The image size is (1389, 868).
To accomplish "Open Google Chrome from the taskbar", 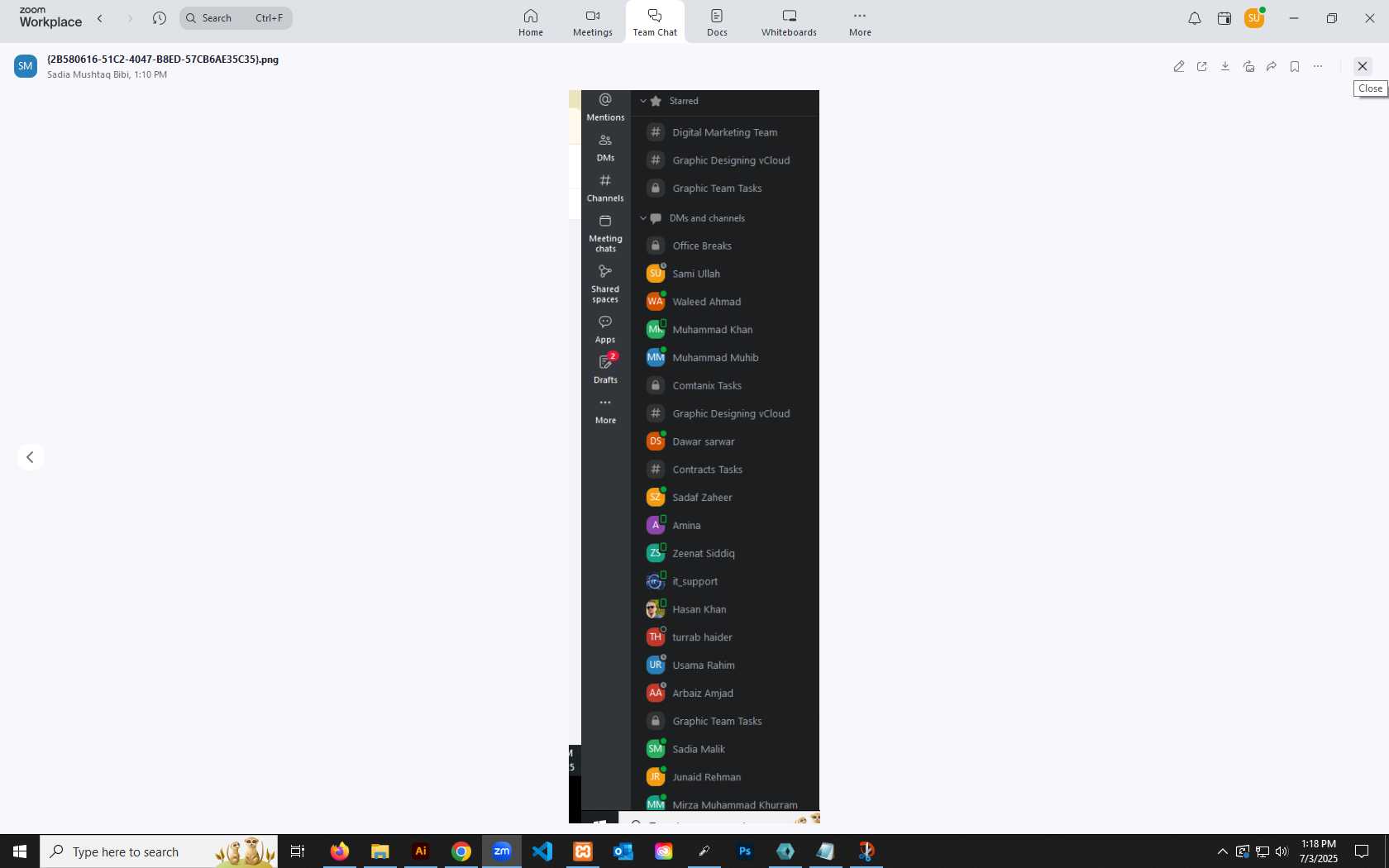I will click(x=461, y=851).
